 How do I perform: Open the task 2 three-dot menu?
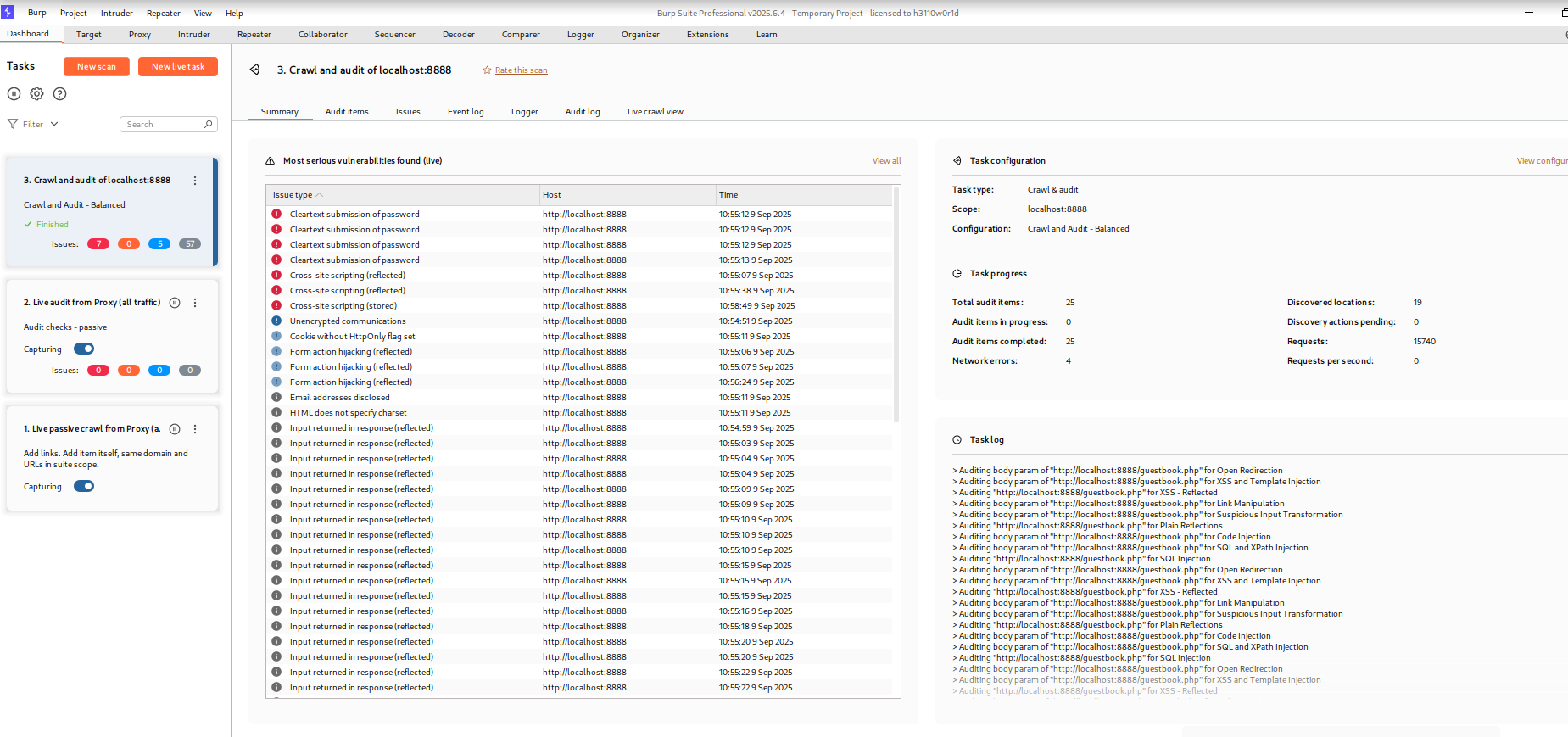tap(195, 303)
